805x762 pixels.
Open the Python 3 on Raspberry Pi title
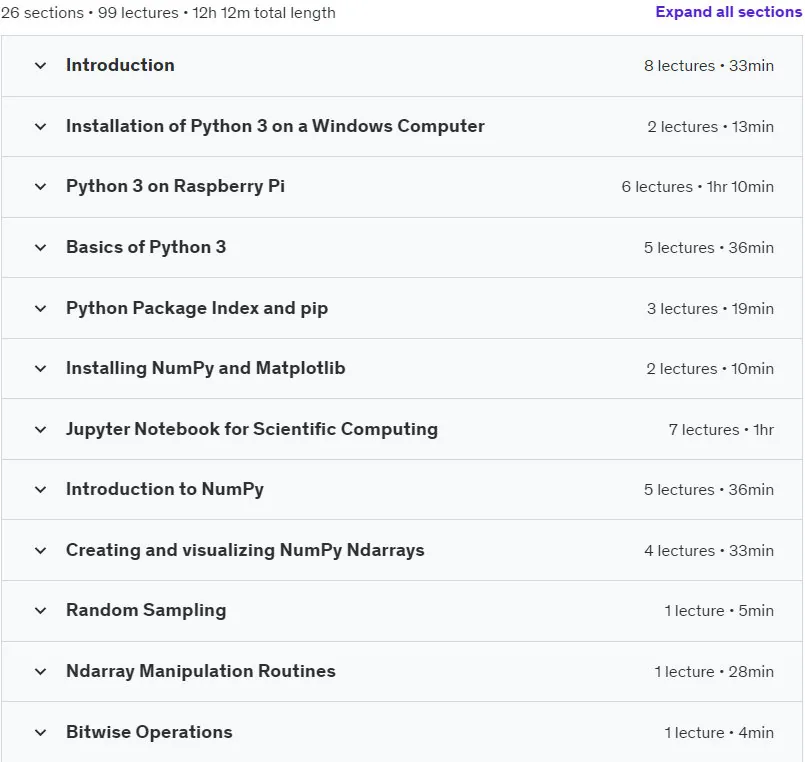click(x=175, y=186)
